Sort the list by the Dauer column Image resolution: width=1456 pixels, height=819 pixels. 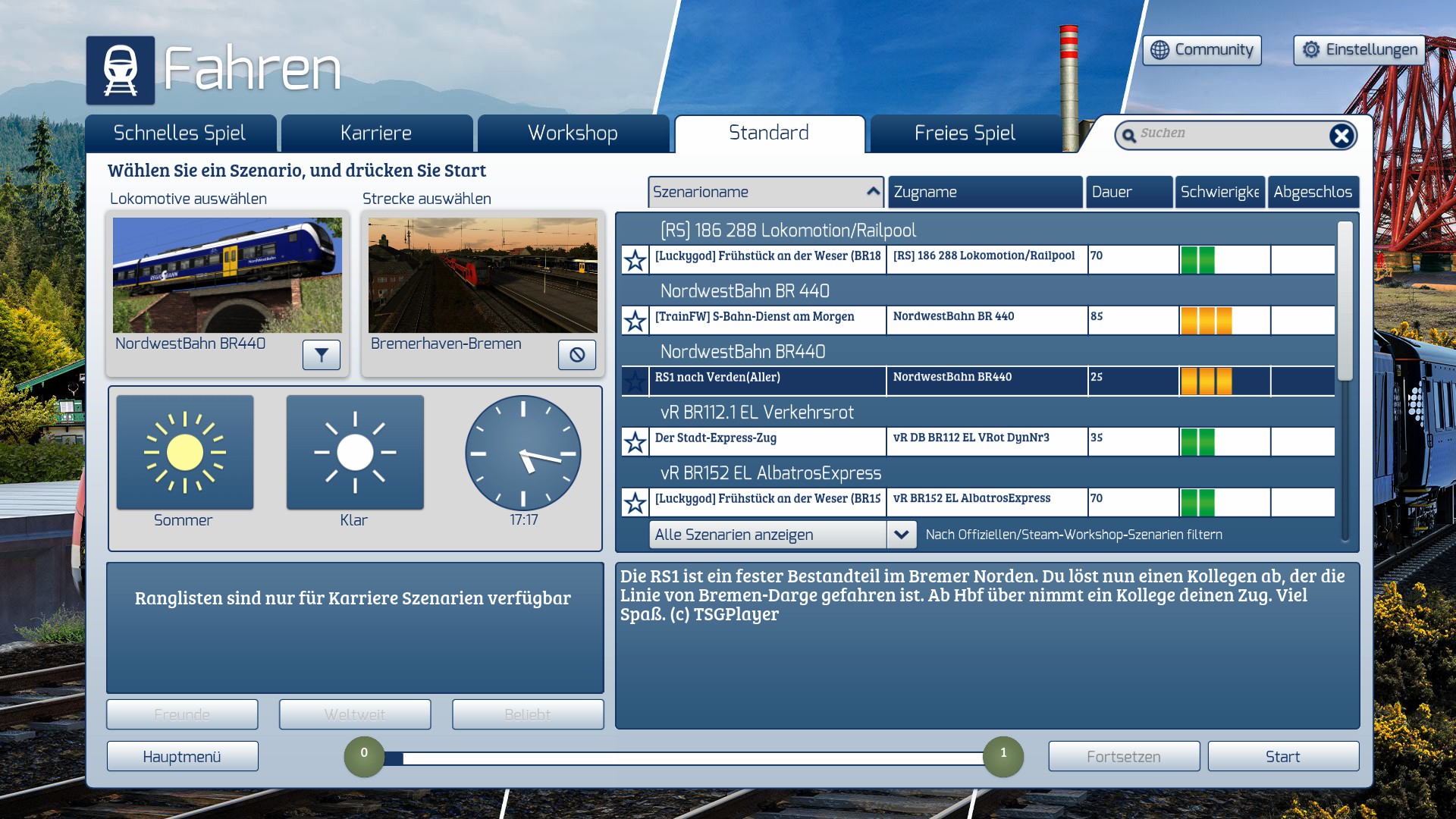[1128, 192]
